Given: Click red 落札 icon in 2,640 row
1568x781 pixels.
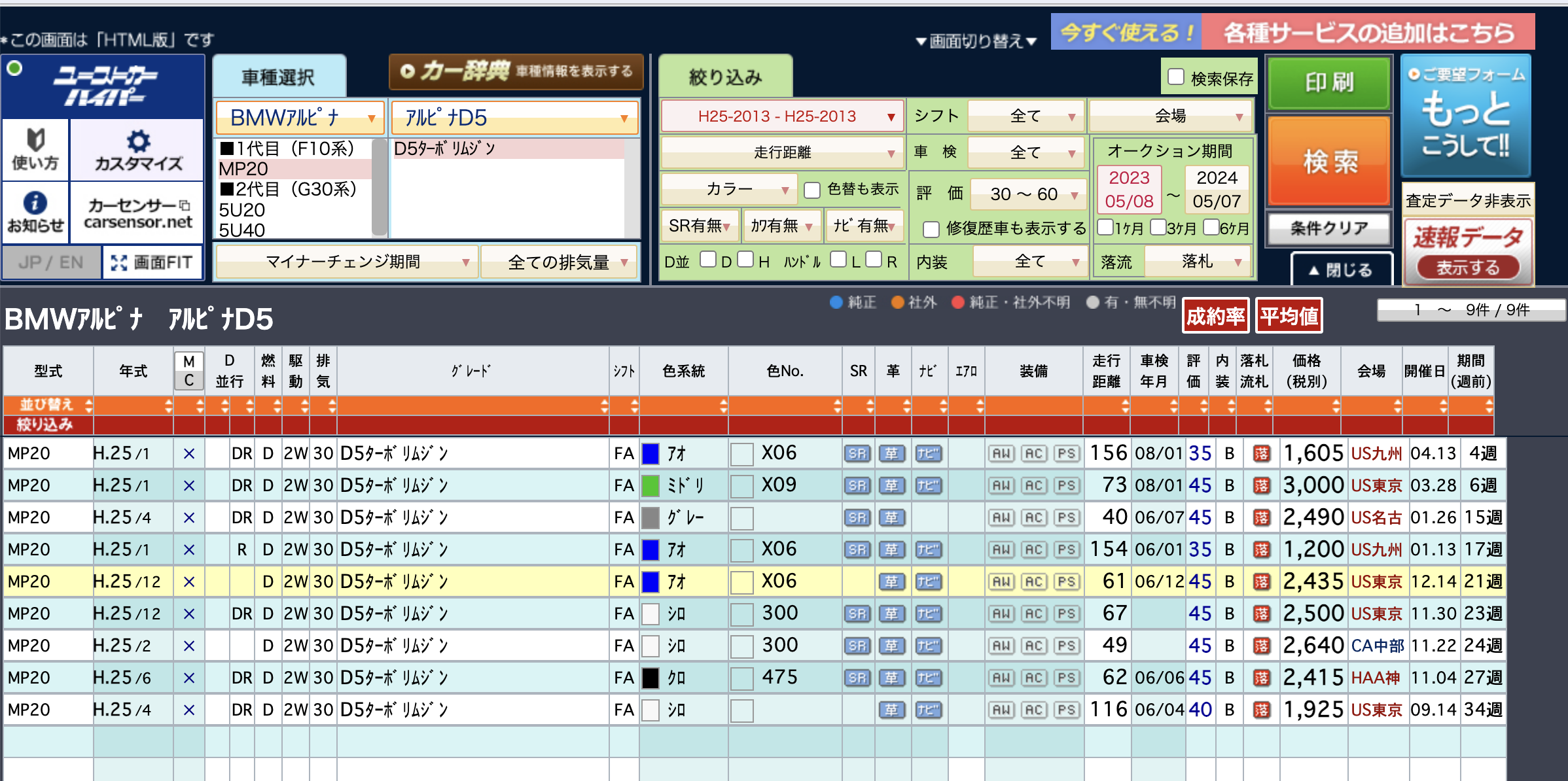Looking at the screenshot, I should (x=1261, y=646).
